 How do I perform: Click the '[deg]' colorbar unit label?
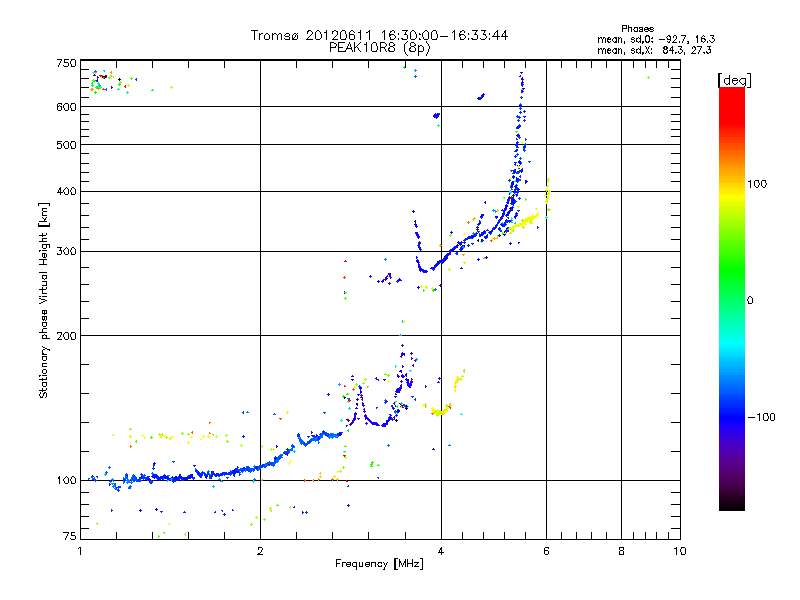click(734, 80)
